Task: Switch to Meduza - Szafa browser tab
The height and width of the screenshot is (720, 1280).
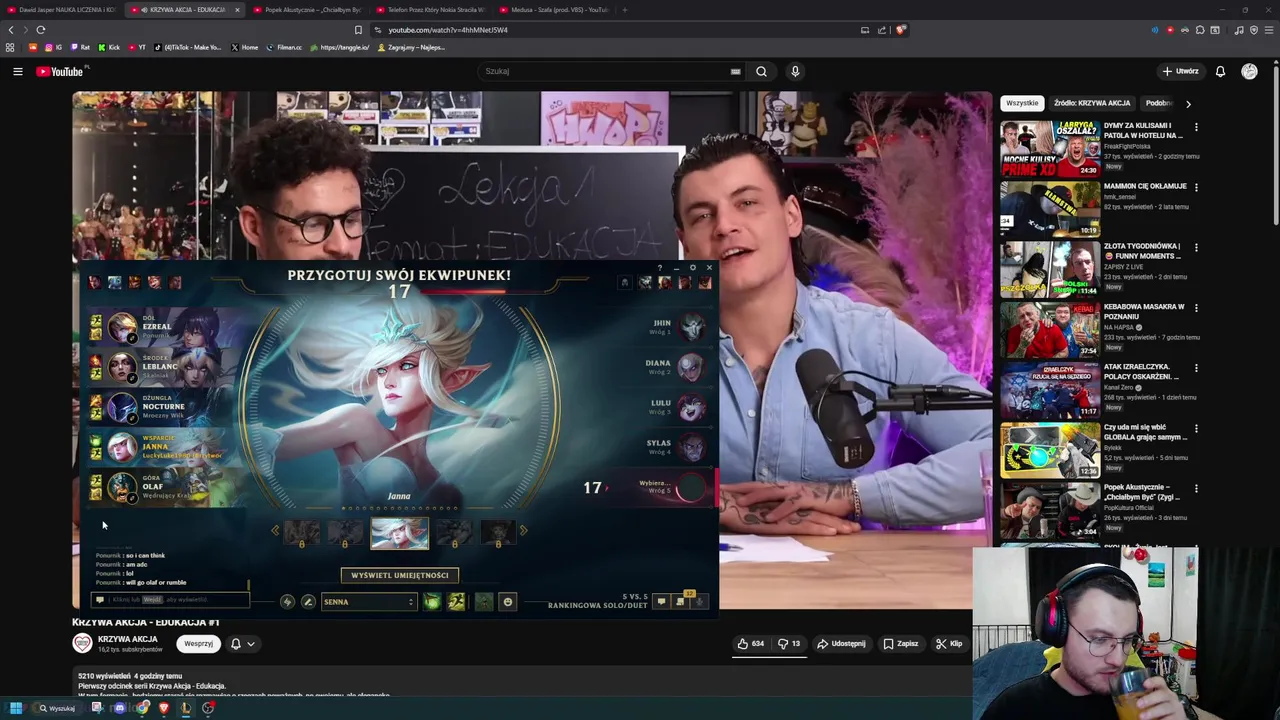Action: (555, 10)
